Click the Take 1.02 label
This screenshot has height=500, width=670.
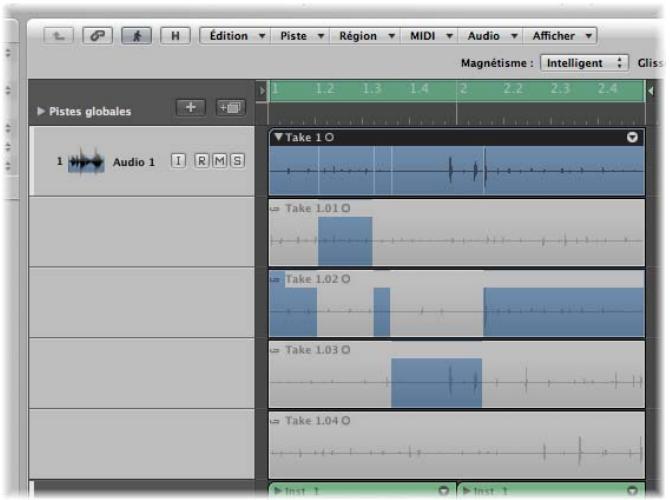click(x=312, y=279)
